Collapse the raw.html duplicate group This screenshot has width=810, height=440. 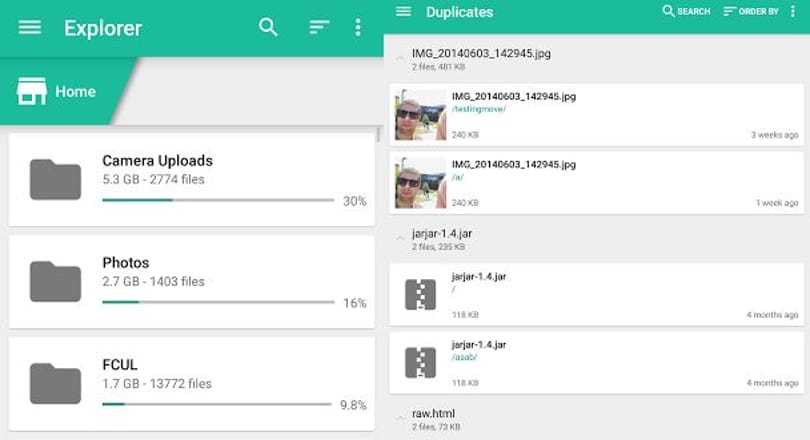[399, 418]
